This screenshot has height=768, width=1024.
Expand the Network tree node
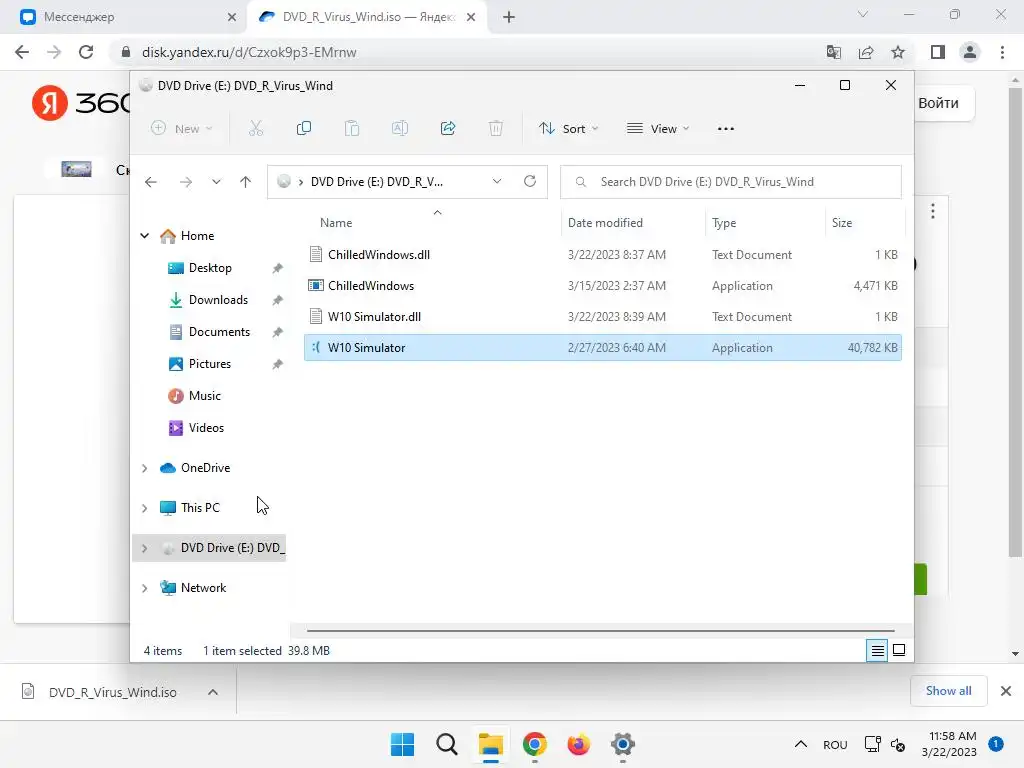click(145, 588)
